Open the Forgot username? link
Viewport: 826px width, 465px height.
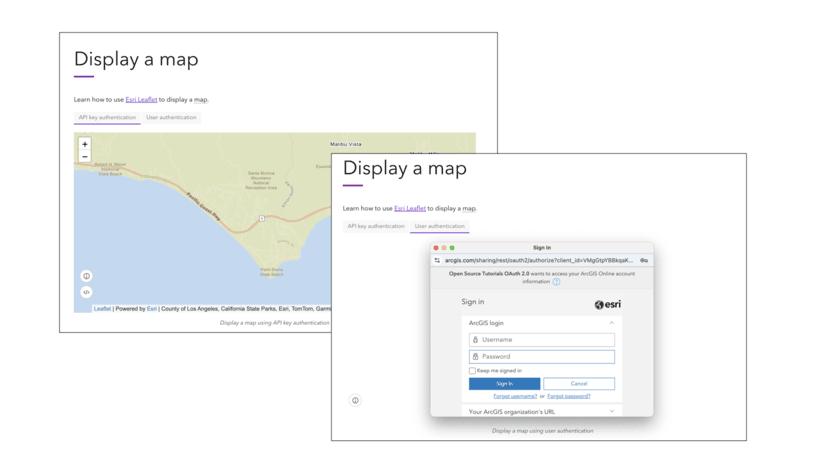pyautogui.click(x=515, y=396)
